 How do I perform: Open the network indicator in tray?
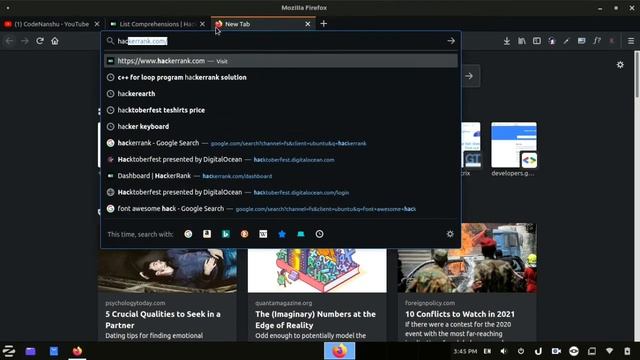coord(609,351)
